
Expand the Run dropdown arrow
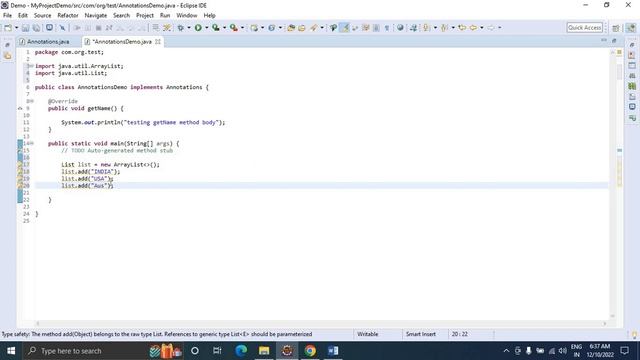[207, 28]
